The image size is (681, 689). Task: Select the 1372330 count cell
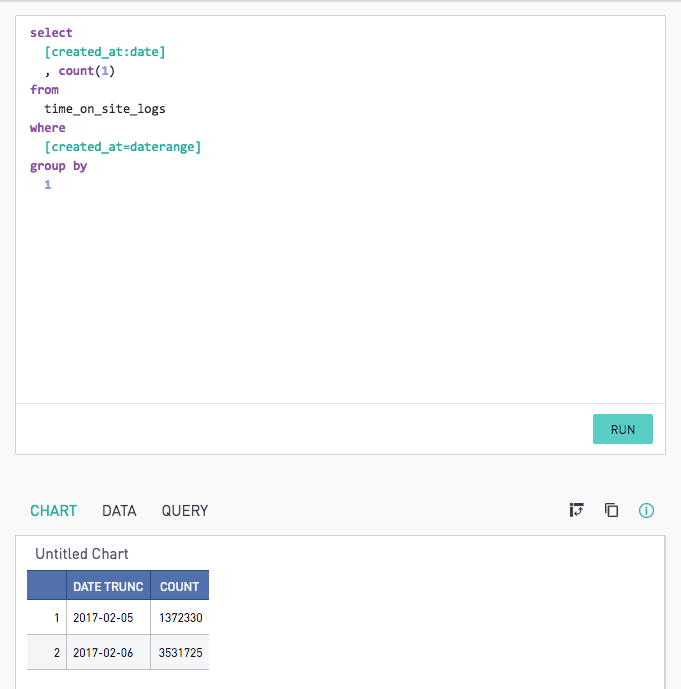point(180,617)
